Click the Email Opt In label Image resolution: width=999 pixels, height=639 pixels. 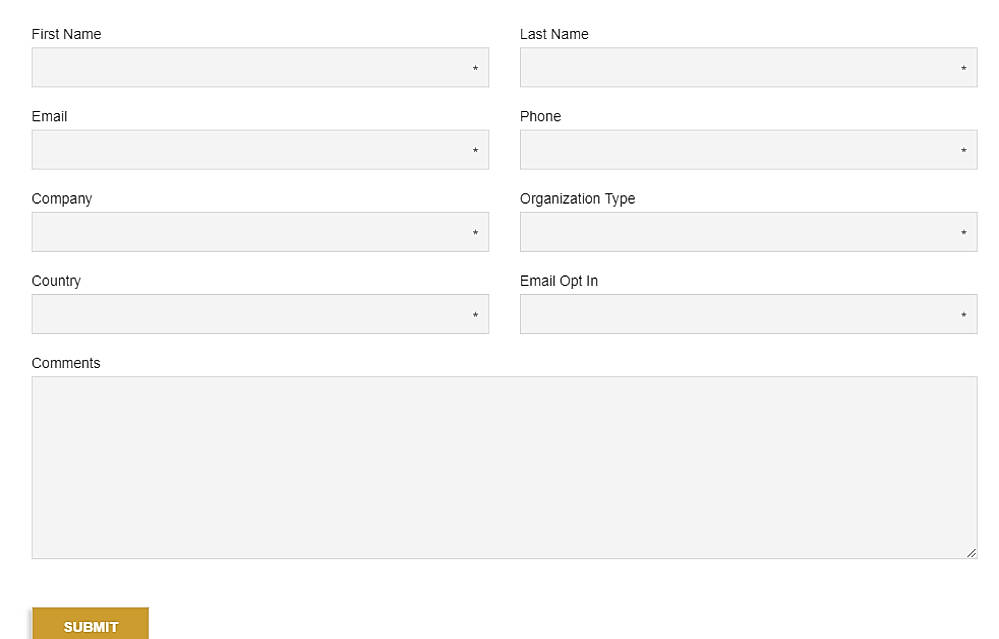(558, 280)
